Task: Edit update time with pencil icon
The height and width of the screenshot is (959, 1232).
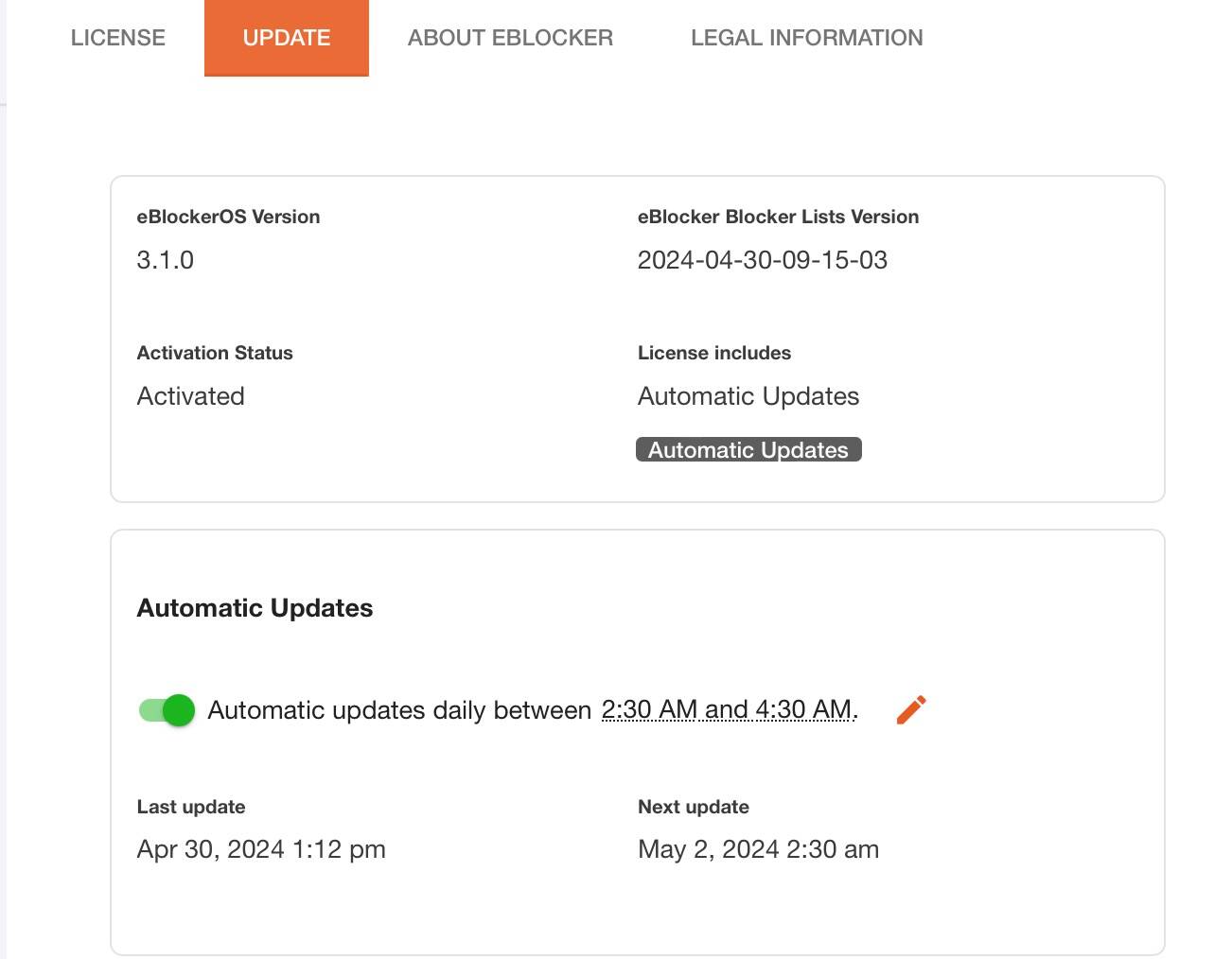Action: pos(911,709)
